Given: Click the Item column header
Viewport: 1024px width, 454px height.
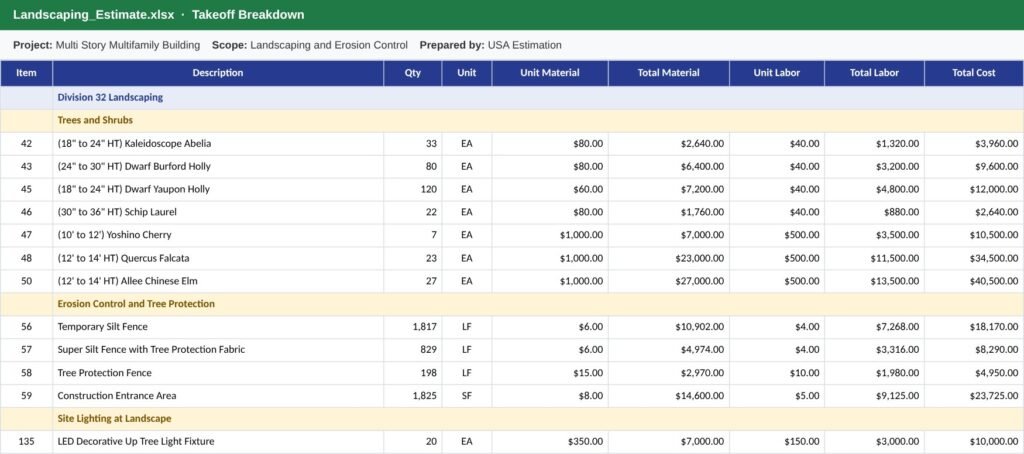Looking at the screenshot, I should click(x=26, y=73).
